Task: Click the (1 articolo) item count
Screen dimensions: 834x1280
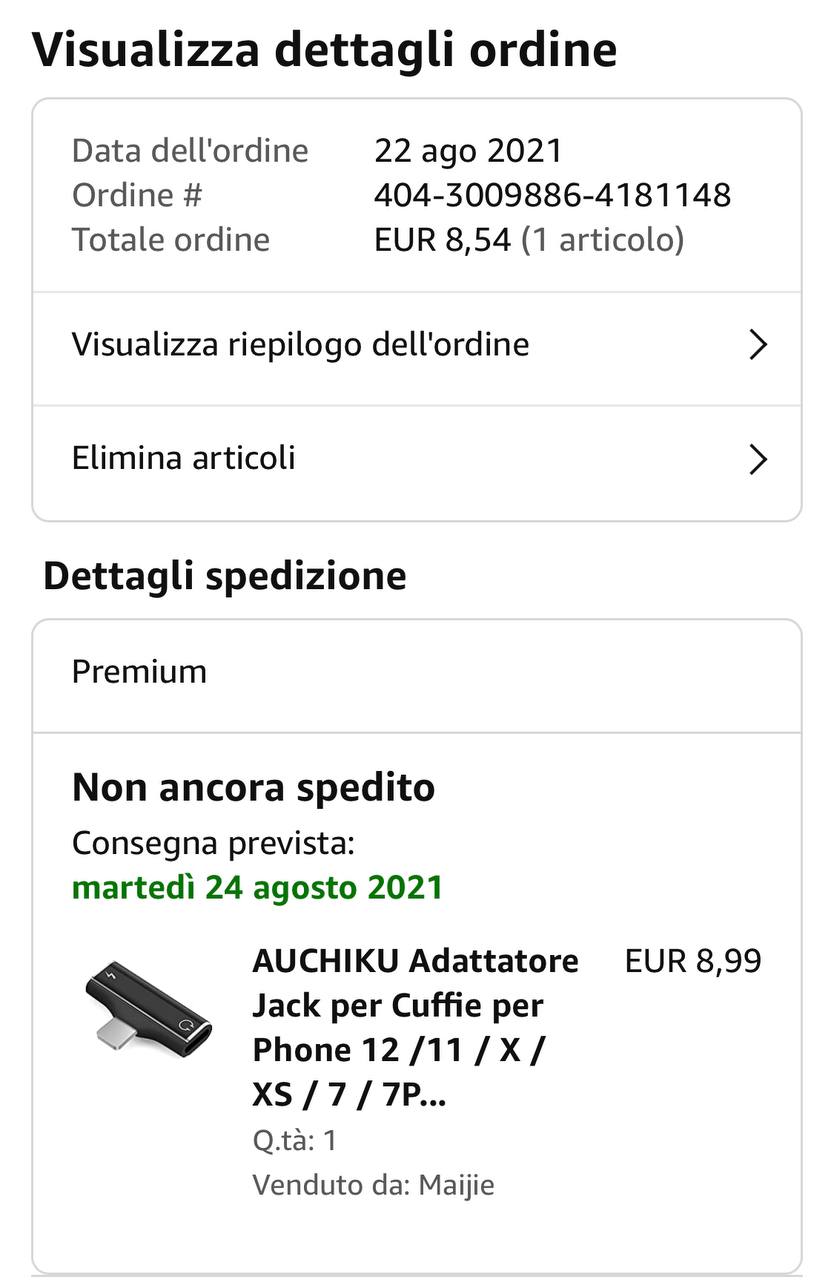Action: coord(602,240)
